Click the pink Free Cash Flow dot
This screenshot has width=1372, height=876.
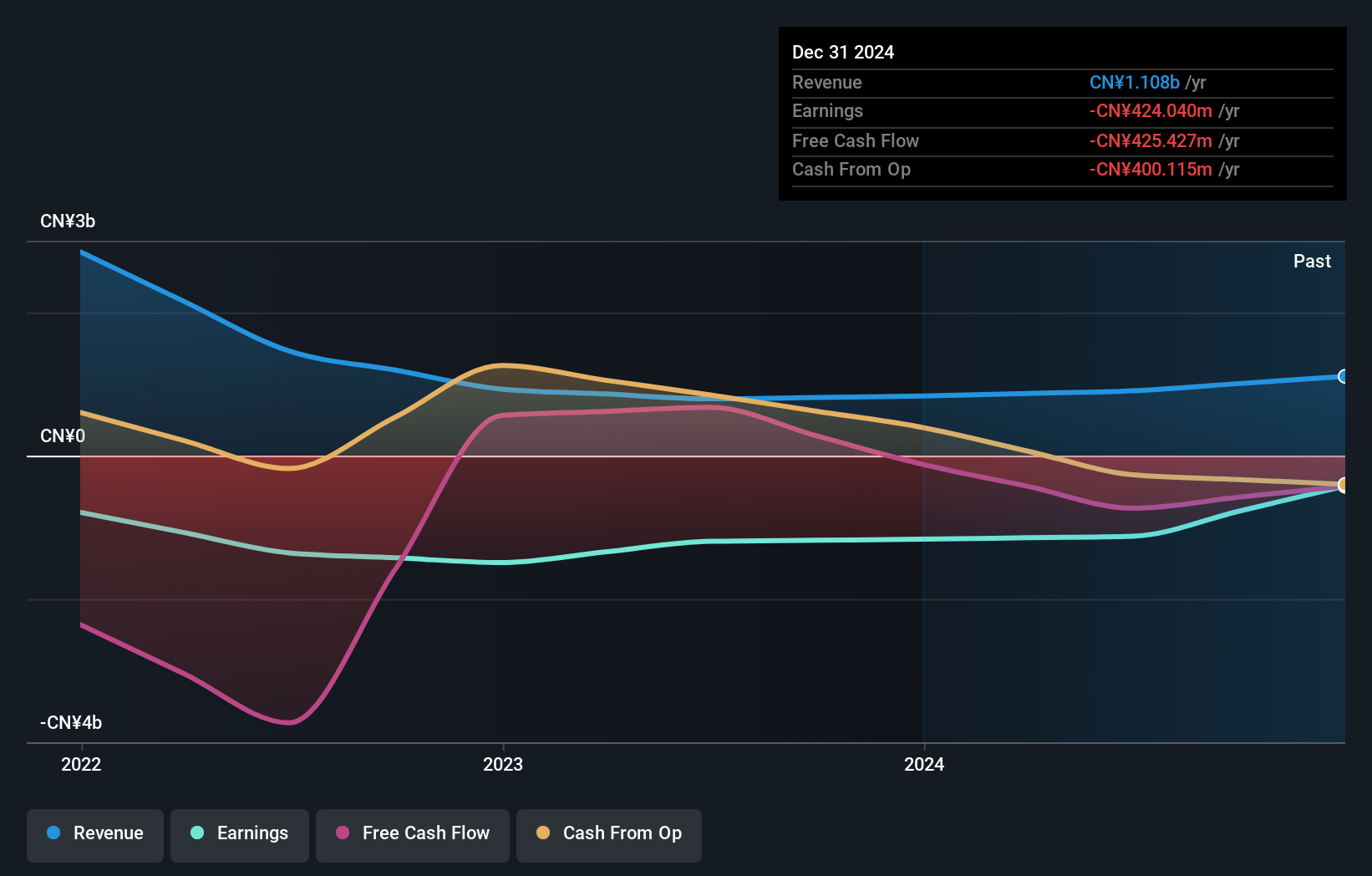pyautogui.click(x=343, y=833)
